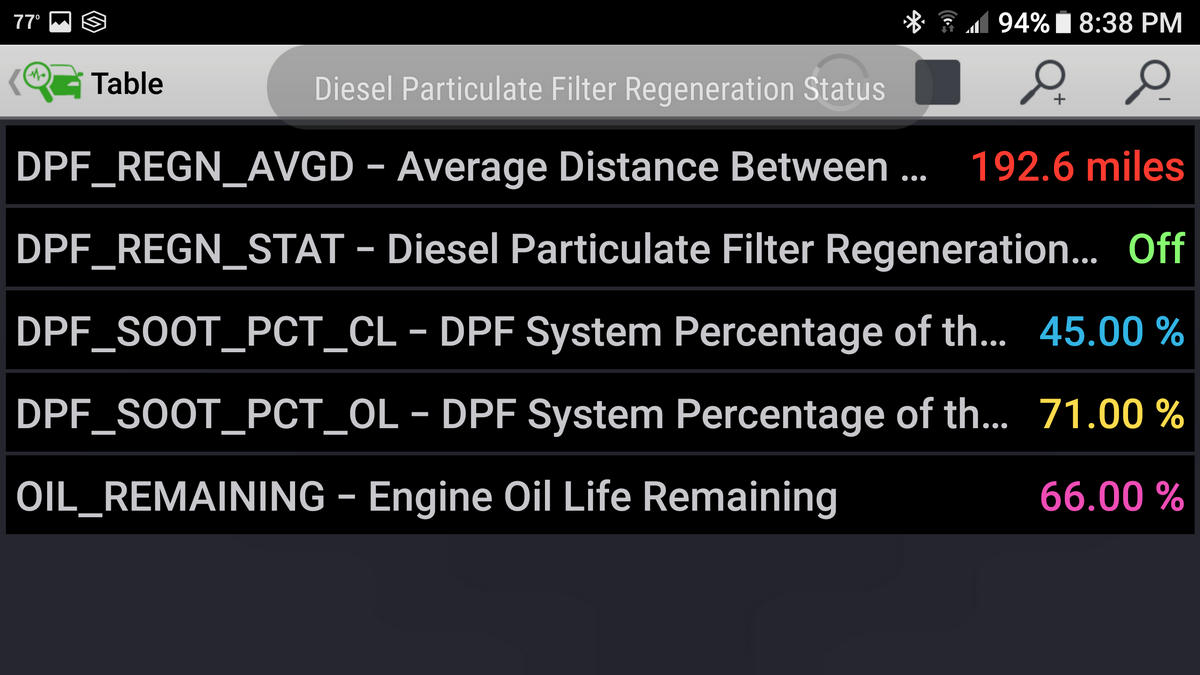This screenshot has width=1200, height=675.
Task: Open the green car diagnostics app icon
Action: coord(48,84)
